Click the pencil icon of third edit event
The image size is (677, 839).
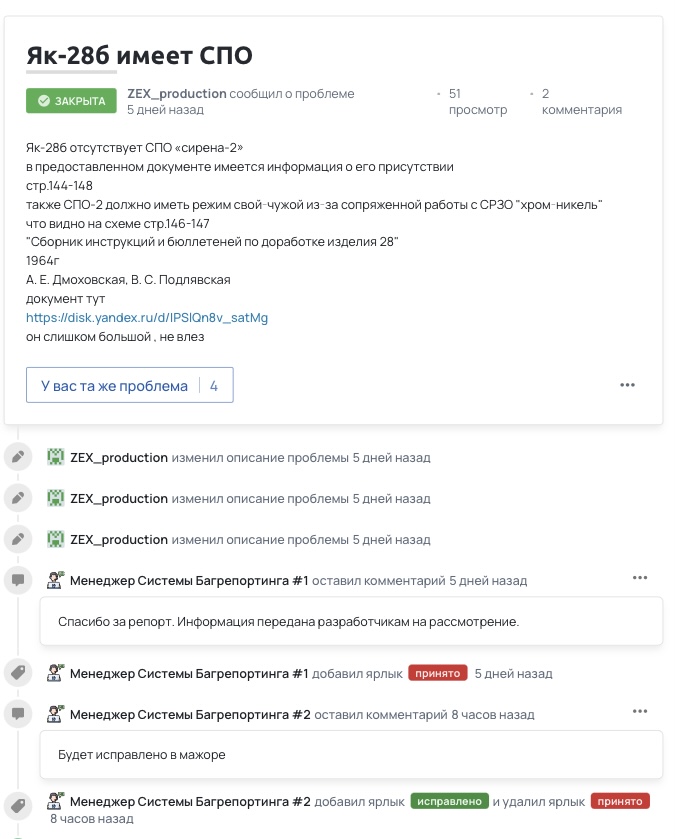(x=17, y=539)
